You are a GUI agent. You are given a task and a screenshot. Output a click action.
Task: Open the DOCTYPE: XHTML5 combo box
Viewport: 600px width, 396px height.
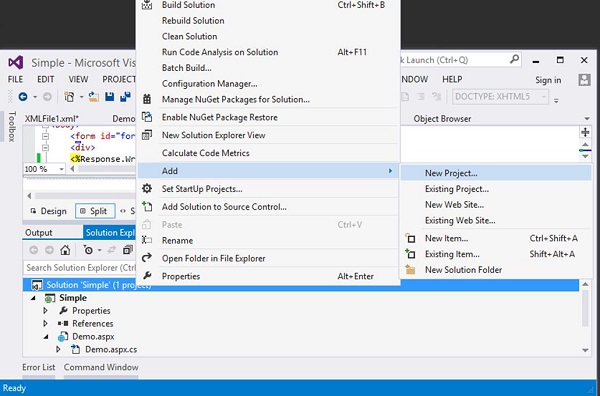501,97
